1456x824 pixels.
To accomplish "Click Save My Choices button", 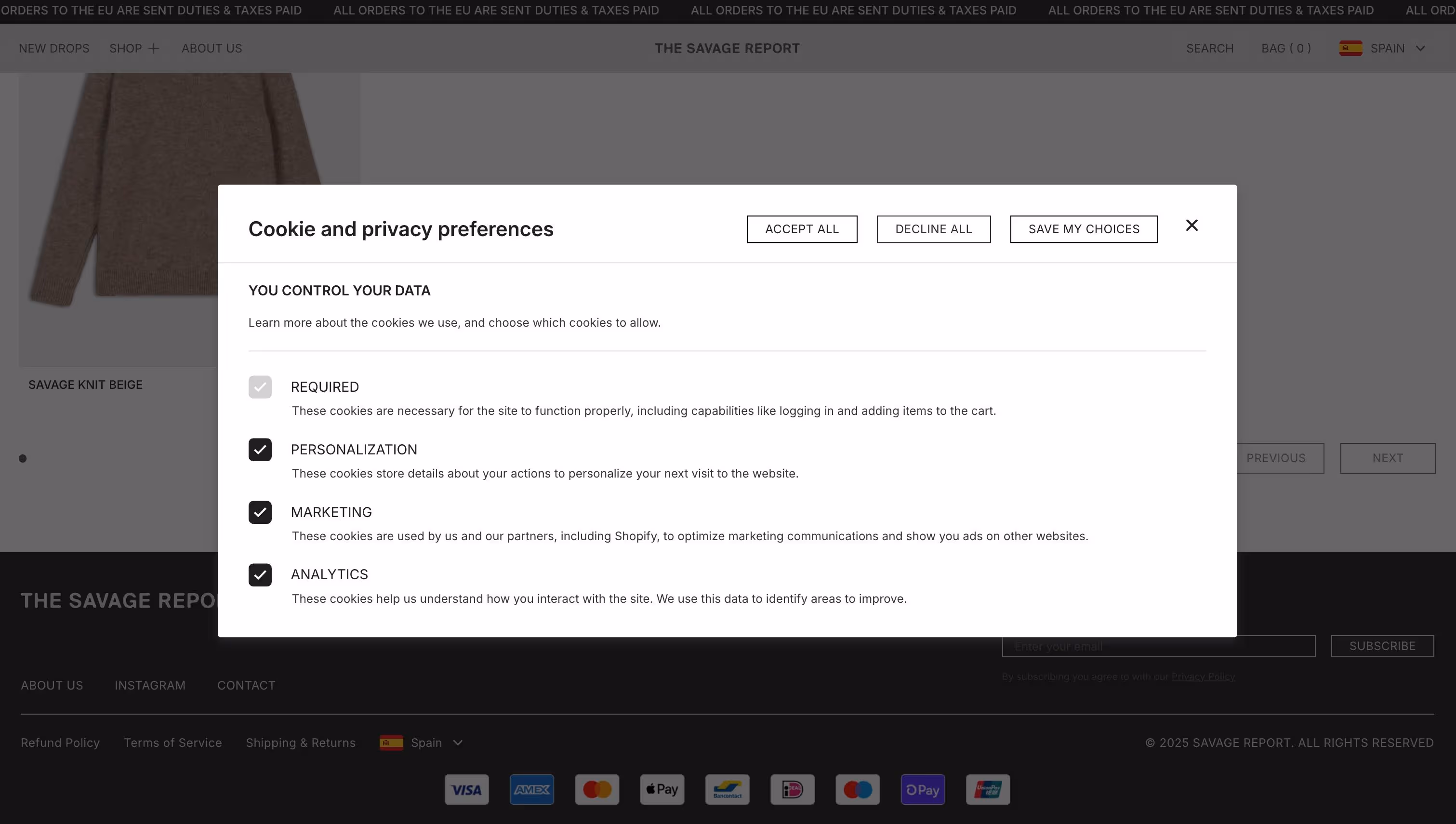I will (x=1083, y=229).
